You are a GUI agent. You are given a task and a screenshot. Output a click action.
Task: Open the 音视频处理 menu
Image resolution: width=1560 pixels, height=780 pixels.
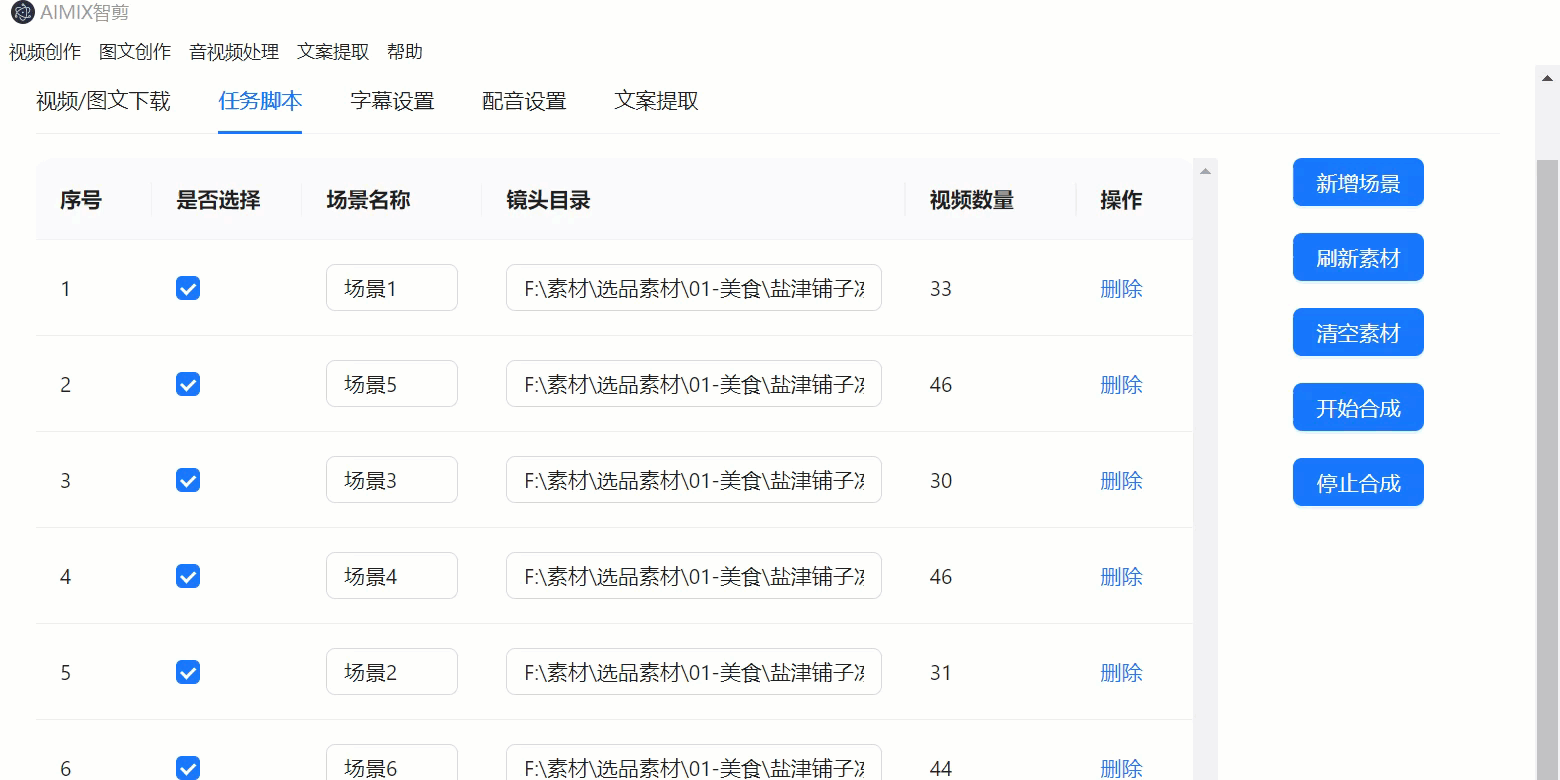click(x=234, y=52)
